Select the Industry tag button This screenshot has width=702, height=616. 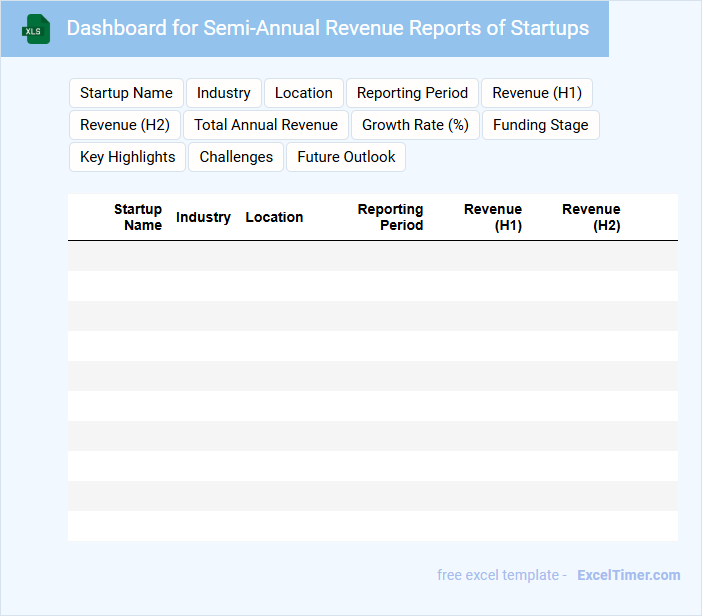click(223, 93)
